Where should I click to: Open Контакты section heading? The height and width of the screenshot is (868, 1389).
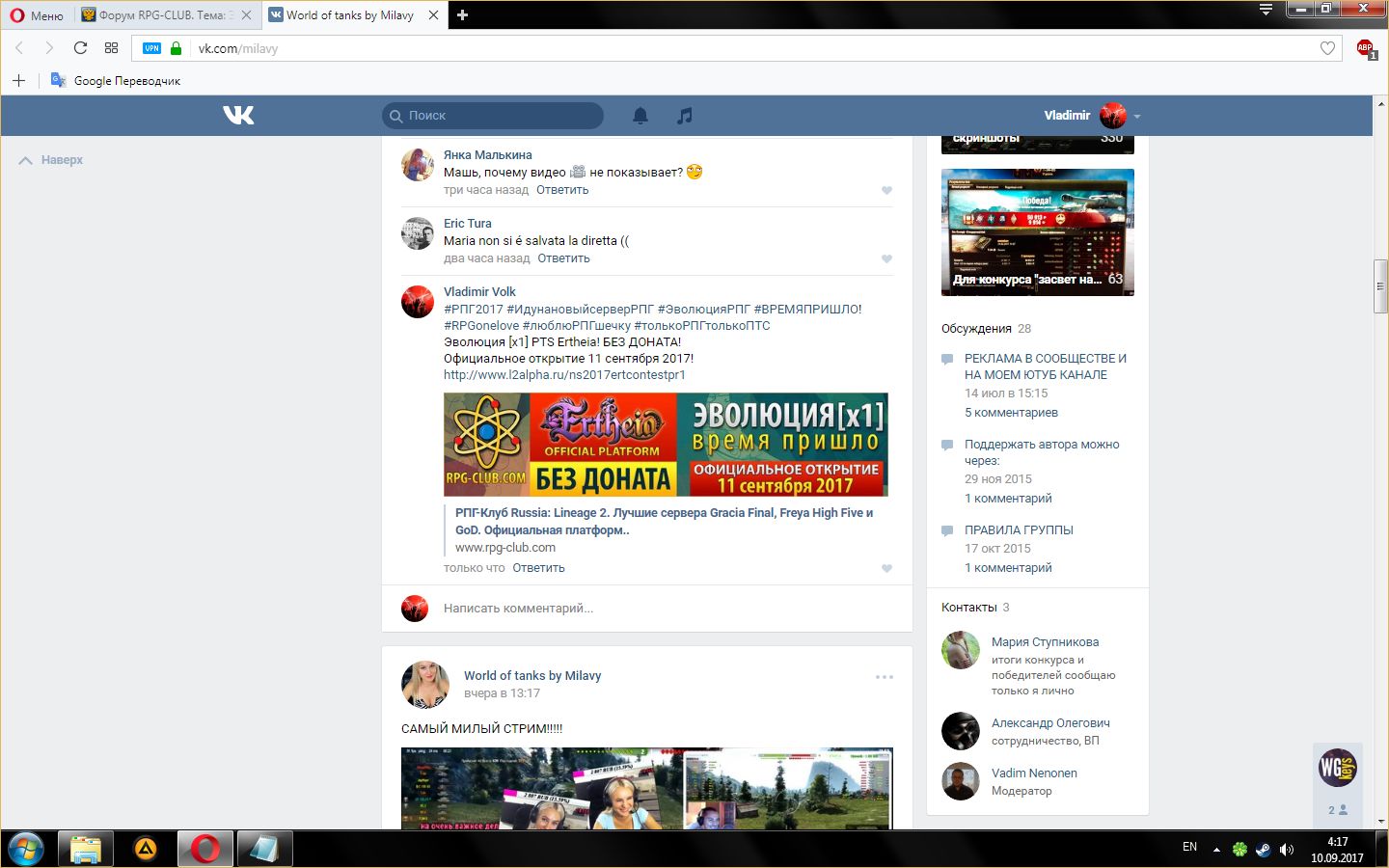pos(969,607)
